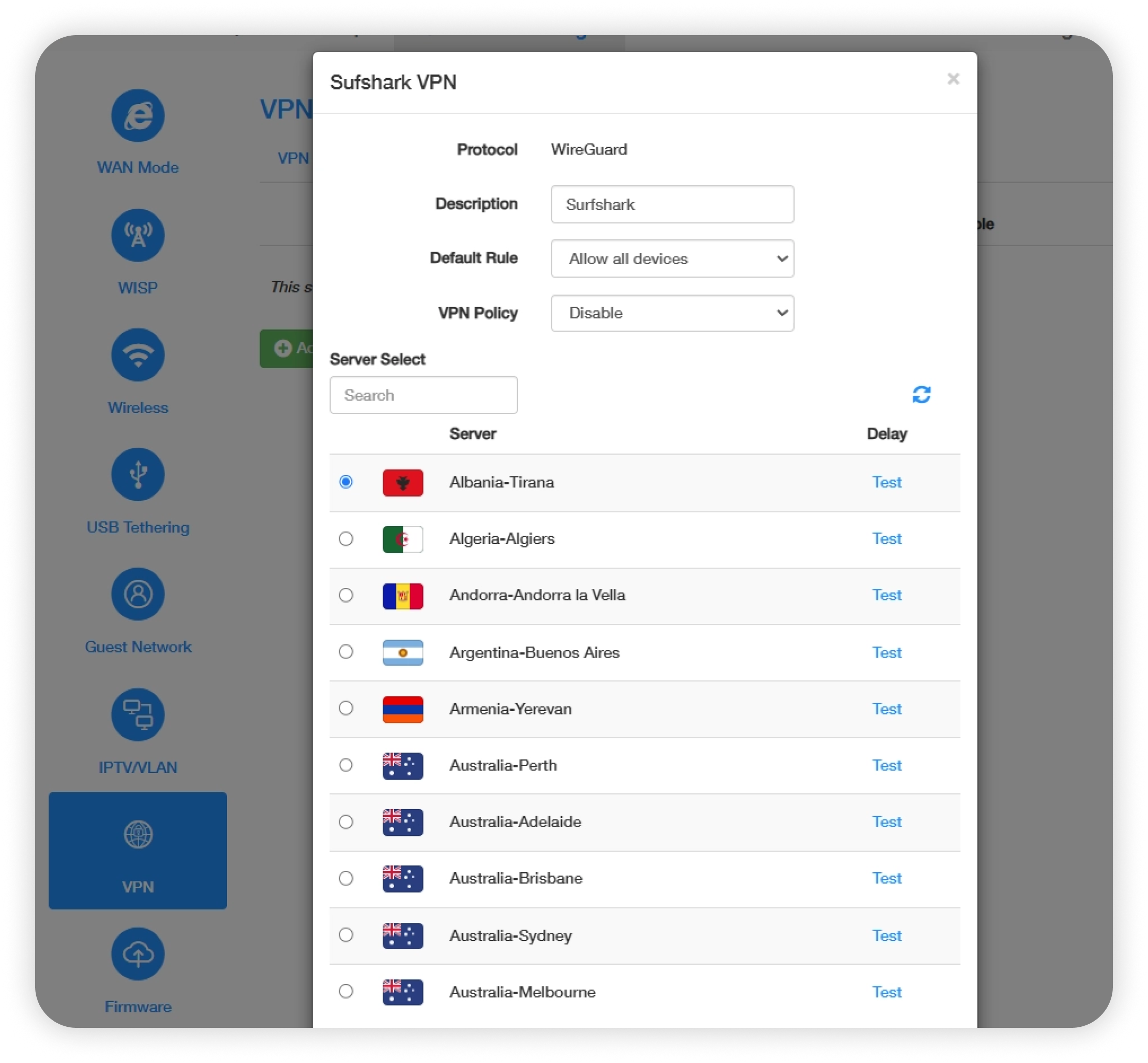Click the flag beside Australia-Perth
The width and height of the screenshot is (1148, 1063).
click(x=403, y=766)
